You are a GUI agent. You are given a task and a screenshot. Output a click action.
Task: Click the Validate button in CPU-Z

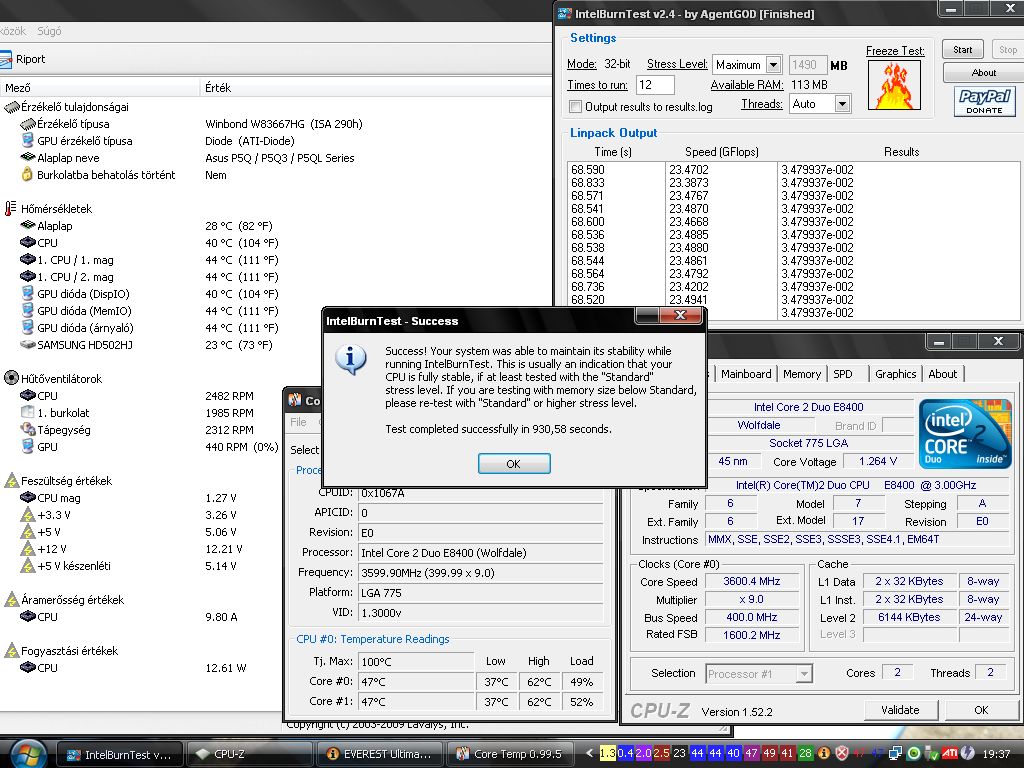900,710
